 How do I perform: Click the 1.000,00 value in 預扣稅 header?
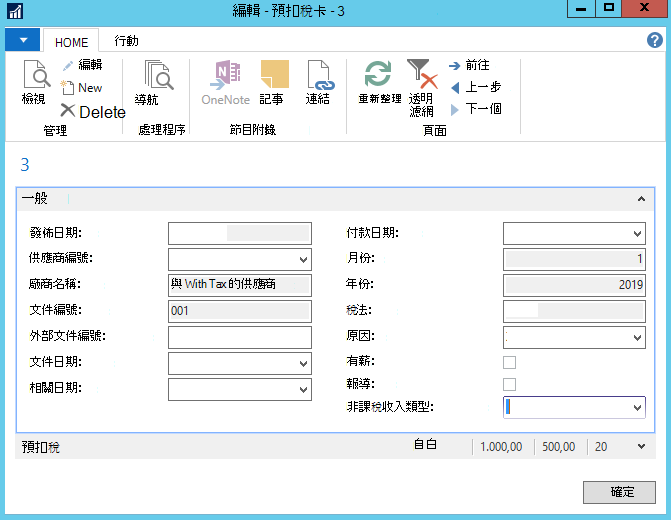(x=501, y=447)
